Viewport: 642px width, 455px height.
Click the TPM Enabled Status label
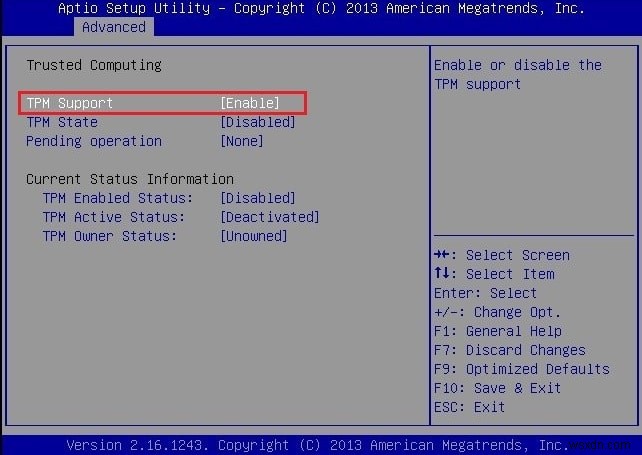pyautogui.click(x=118, y=198)
